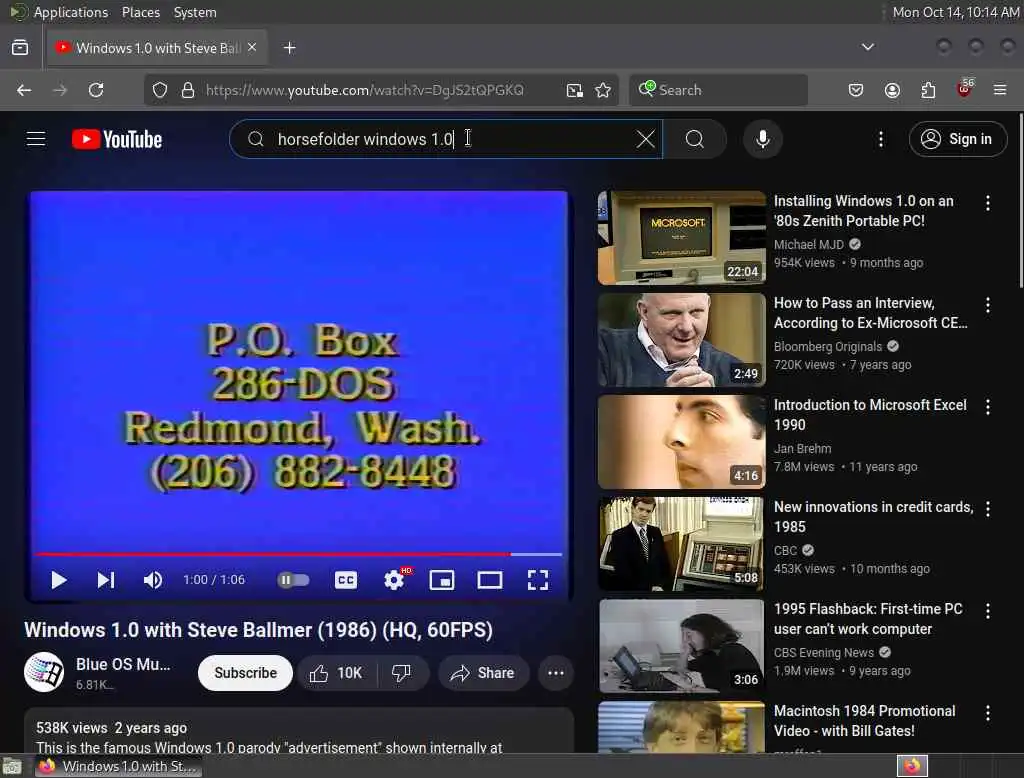This screenshot has height=778, width=1024.
Task: Open the player settings gear
Action: coord(394,580)
